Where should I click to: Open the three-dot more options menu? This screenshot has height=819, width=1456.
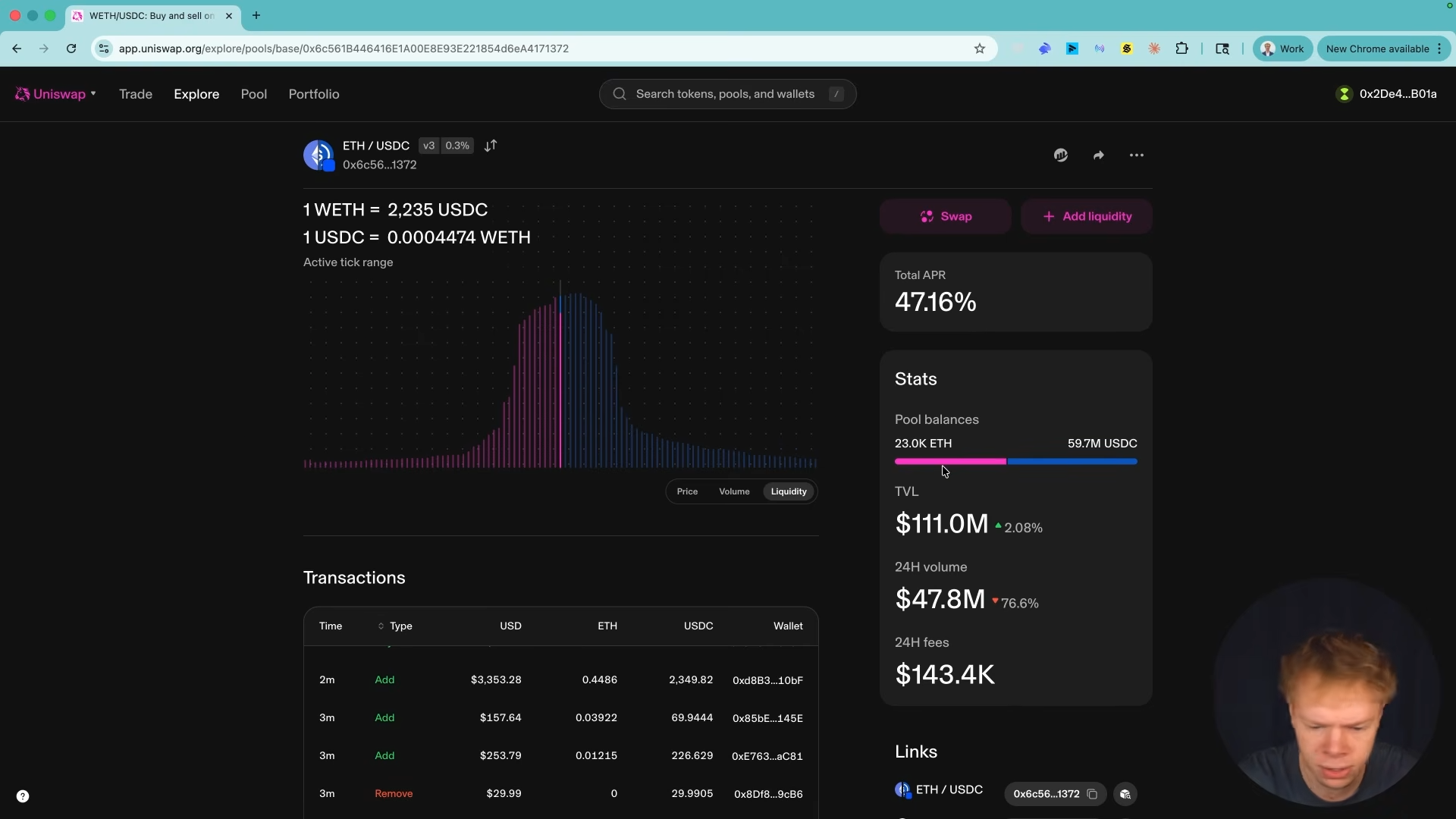click(x=1137, y=155)
